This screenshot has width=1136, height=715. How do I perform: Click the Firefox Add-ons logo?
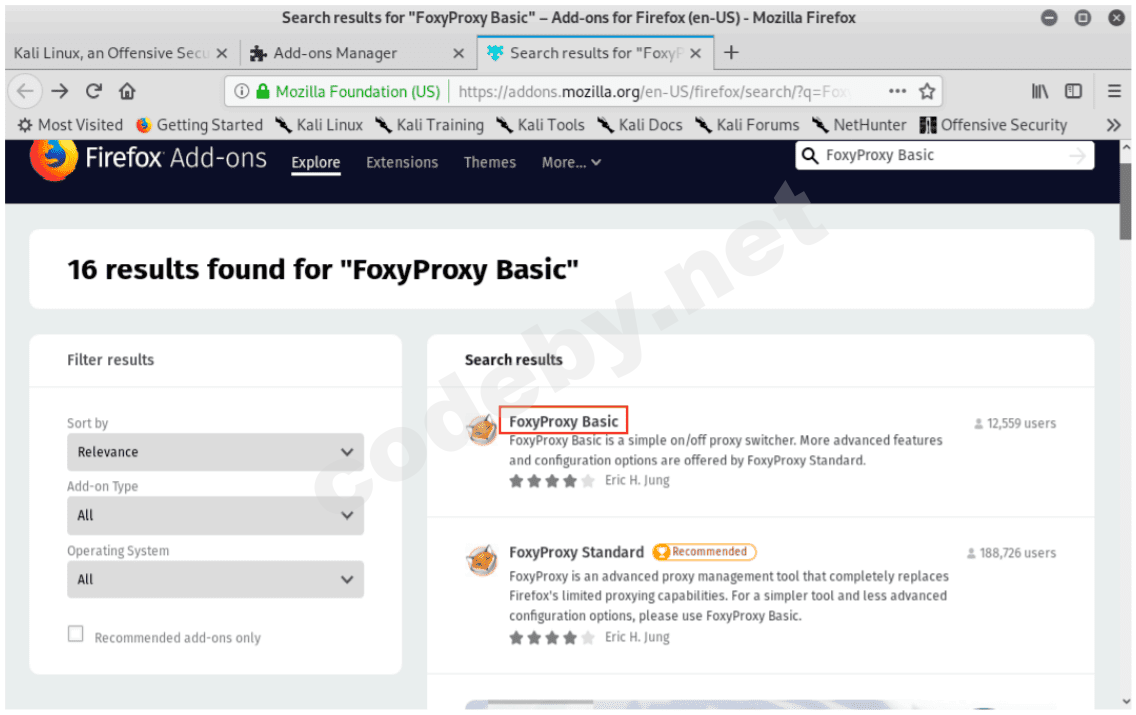point(149,158)
